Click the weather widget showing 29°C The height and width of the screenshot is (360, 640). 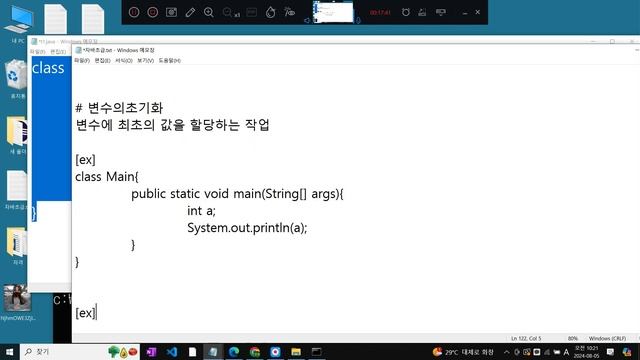click(463, 352)
